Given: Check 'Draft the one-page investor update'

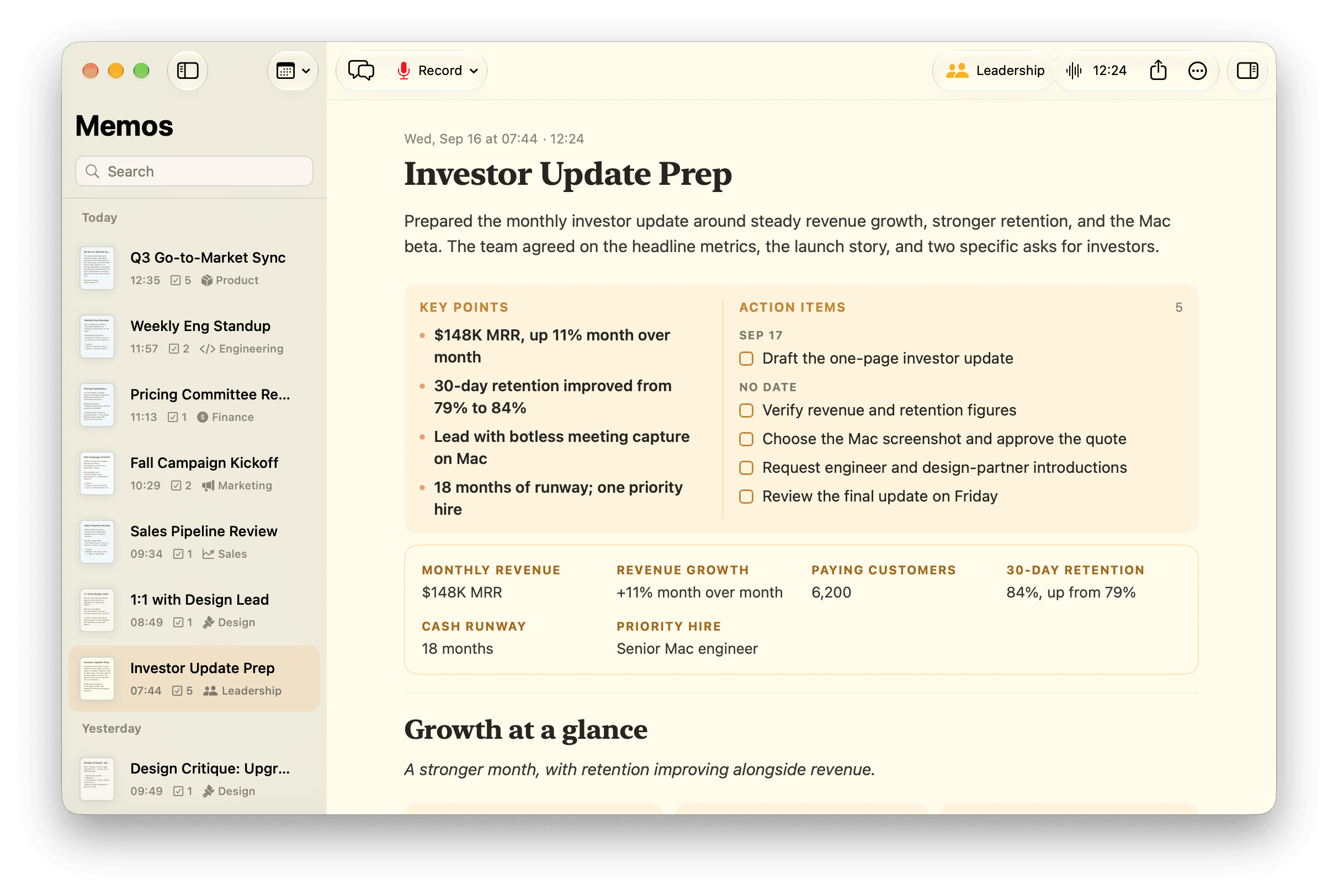Looking at the screenshot, I should [746, 359].
